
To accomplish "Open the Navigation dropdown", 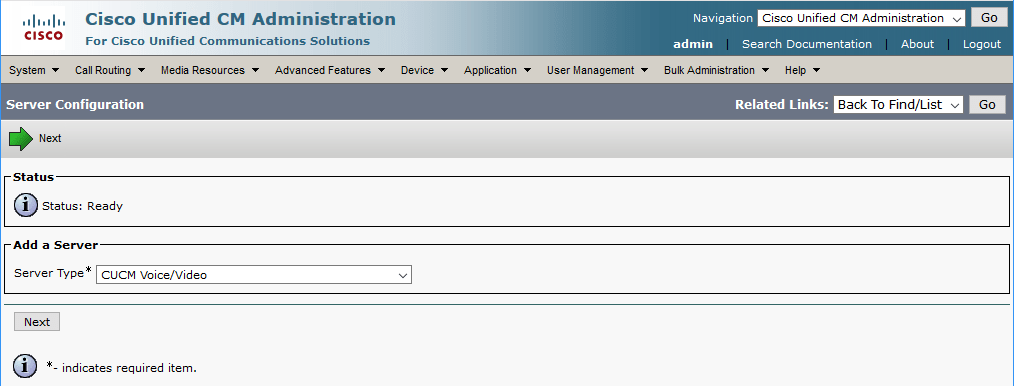I will (861, 18).
